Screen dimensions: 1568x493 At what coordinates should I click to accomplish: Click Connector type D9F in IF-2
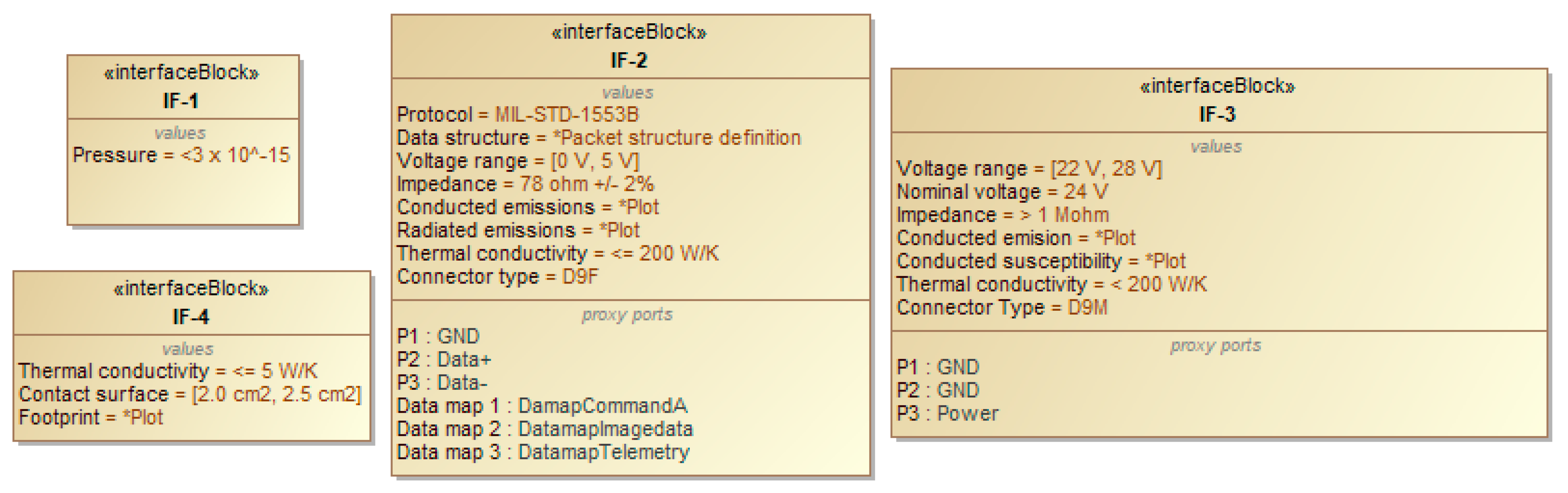497,277
